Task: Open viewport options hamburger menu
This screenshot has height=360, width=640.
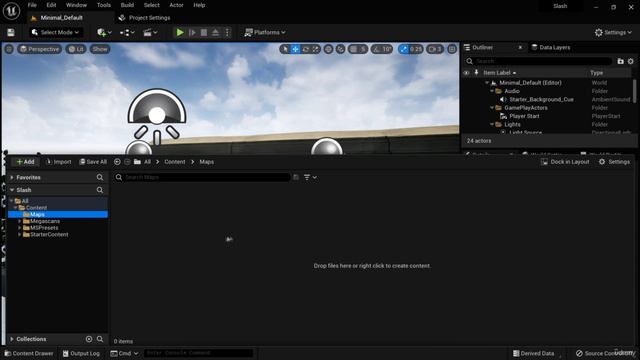Action: 9,49
